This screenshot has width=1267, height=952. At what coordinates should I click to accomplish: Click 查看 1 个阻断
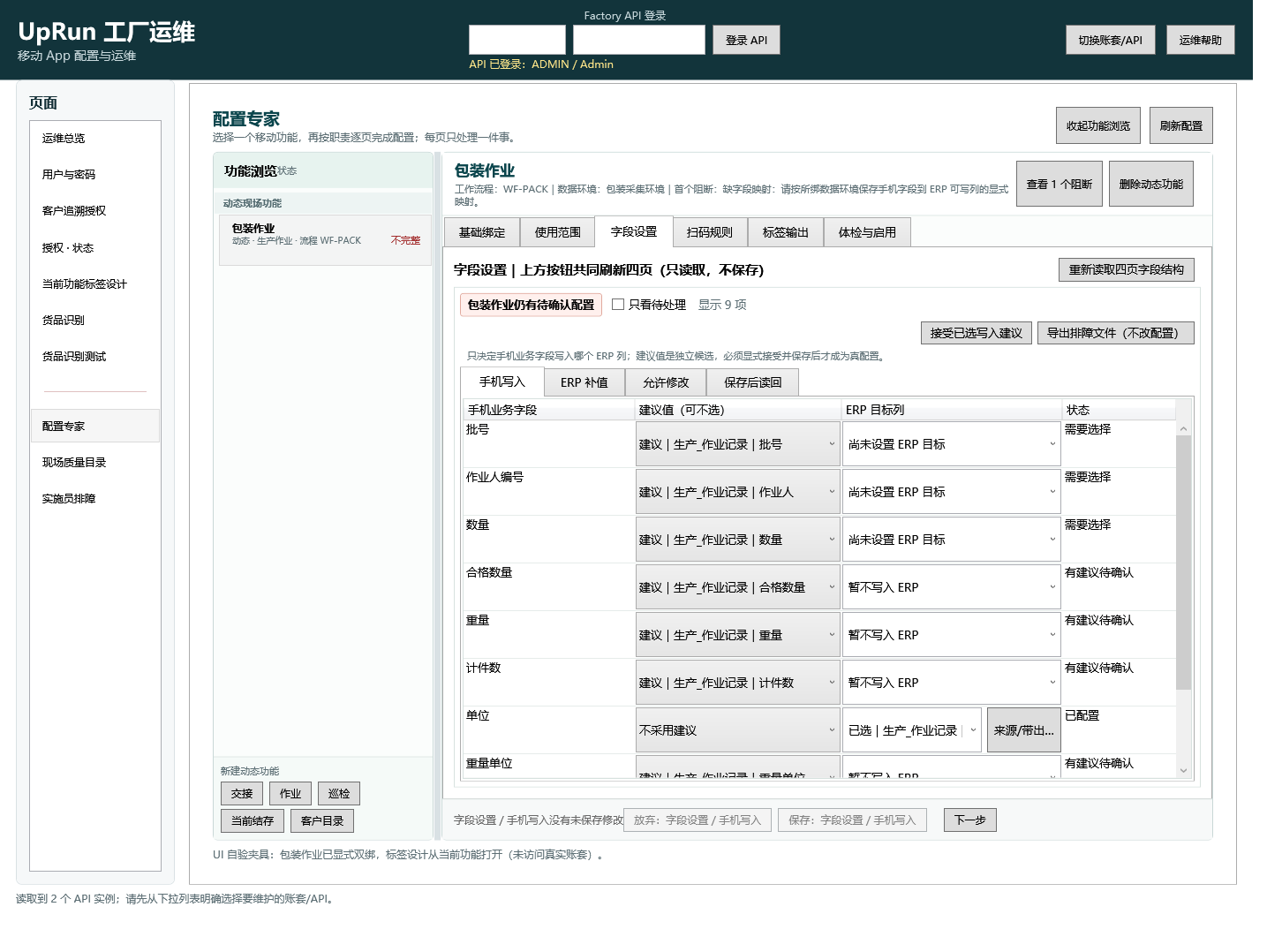(x=1060, y=184)
